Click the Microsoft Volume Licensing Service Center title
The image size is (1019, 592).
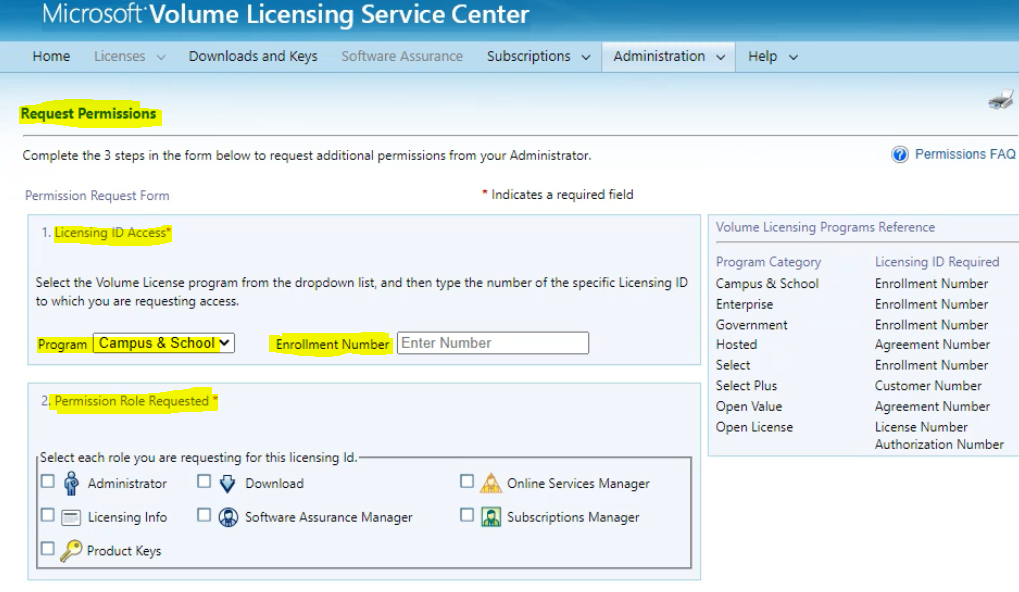(286, 14)
